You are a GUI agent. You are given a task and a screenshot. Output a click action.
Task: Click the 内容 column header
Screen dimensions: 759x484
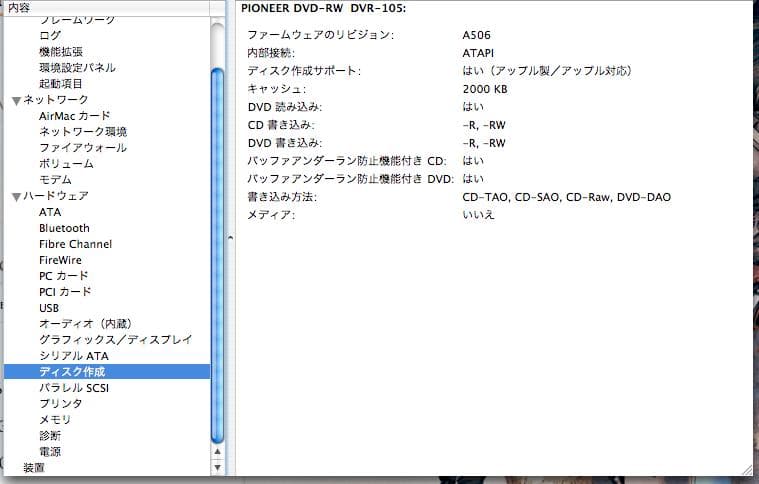(106, 8)
